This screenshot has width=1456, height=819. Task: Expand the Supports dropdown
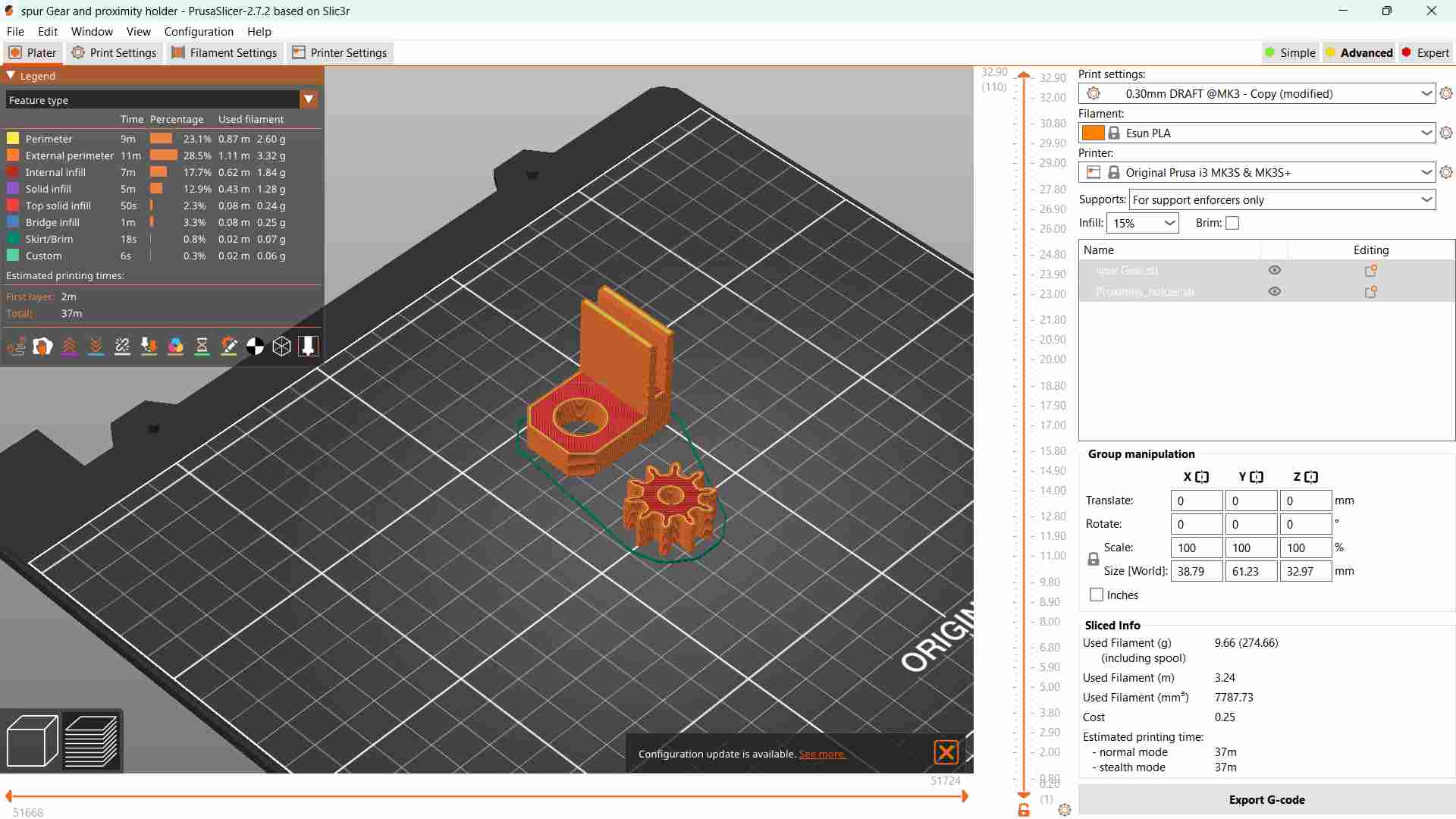click(1426, 199)
